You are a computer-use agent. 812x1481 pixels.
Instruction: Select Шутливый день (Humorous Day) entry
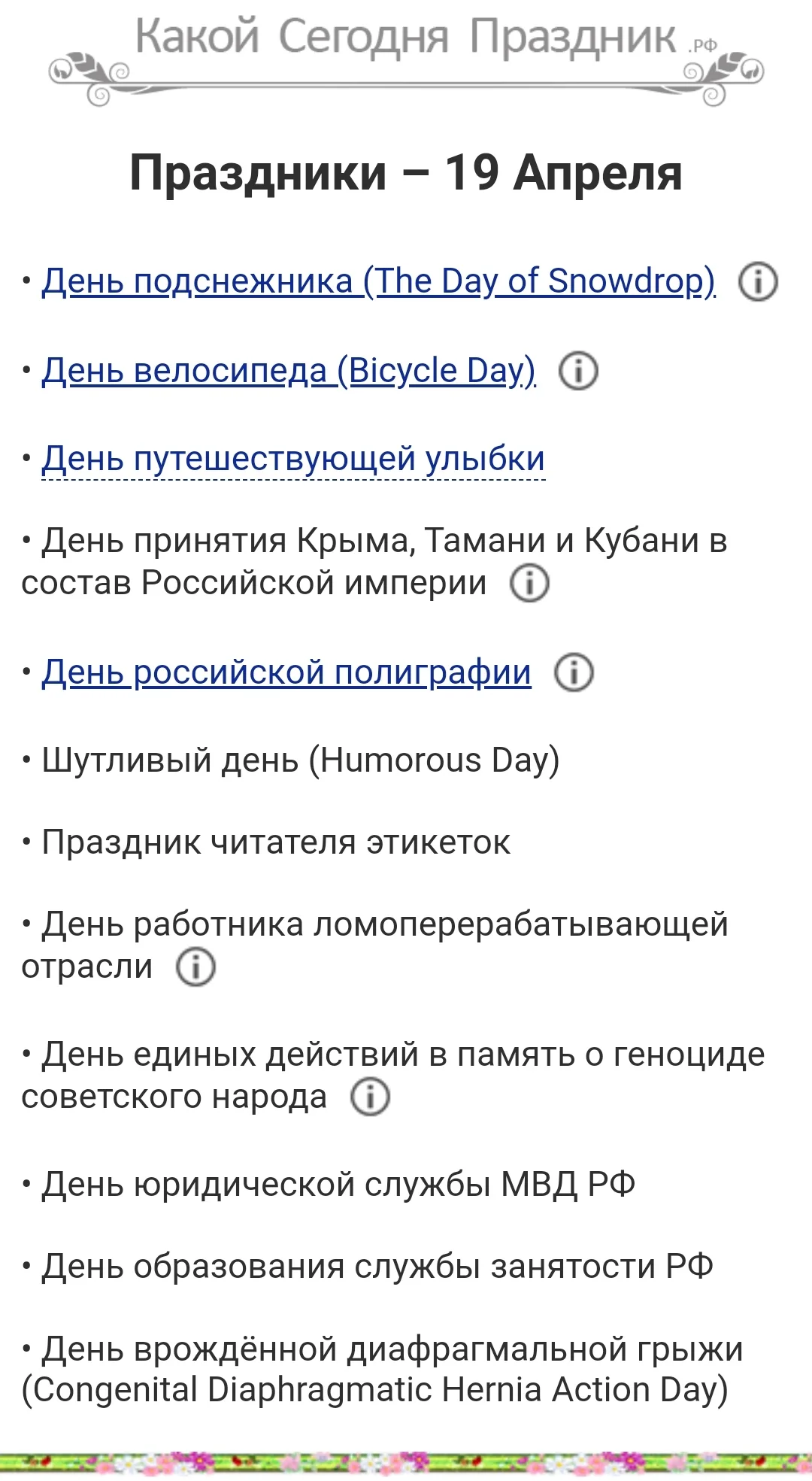(x=300, y=760)
